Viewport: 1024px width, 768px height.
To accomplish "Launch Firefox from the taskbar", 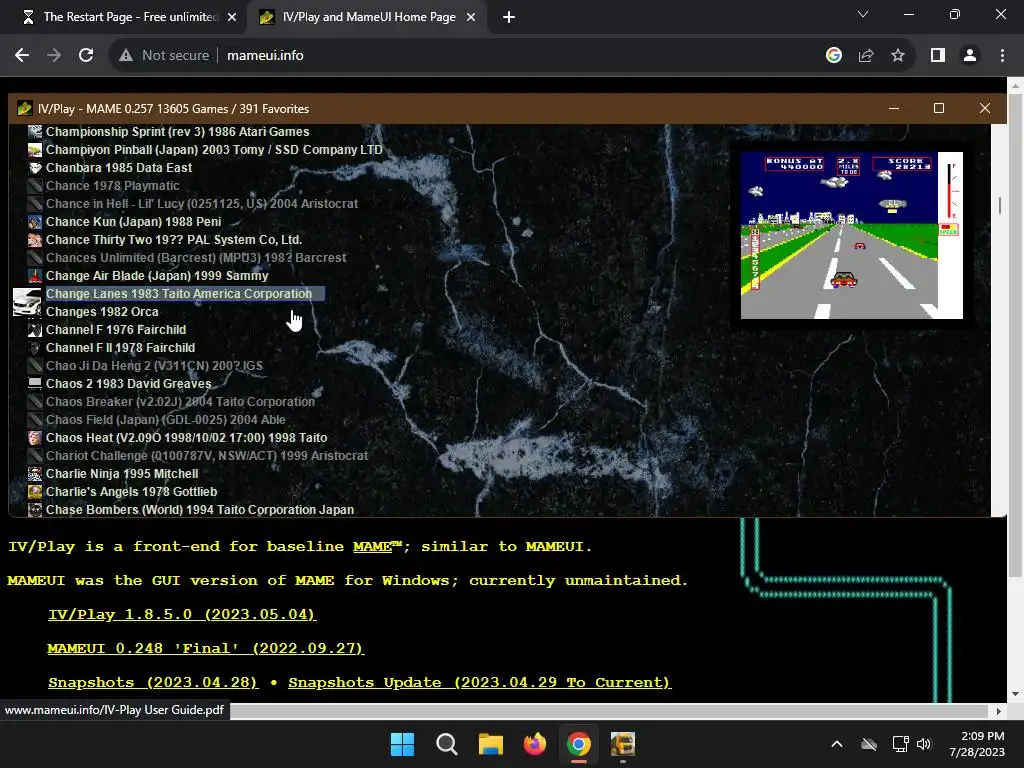I will (x=535, y=744).
